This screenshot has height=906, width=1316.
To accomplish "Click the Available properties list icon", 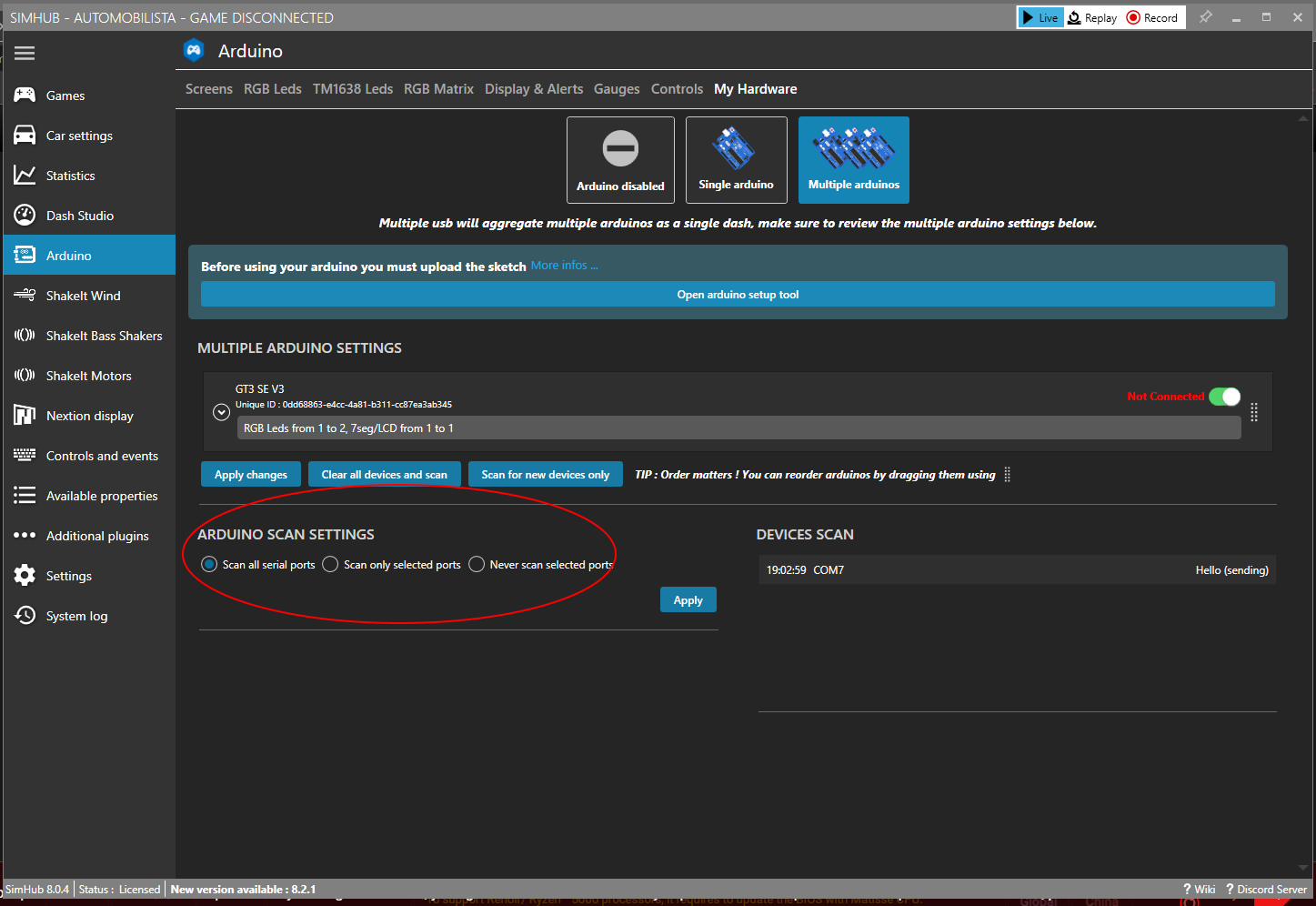I will tap(25, 495).
